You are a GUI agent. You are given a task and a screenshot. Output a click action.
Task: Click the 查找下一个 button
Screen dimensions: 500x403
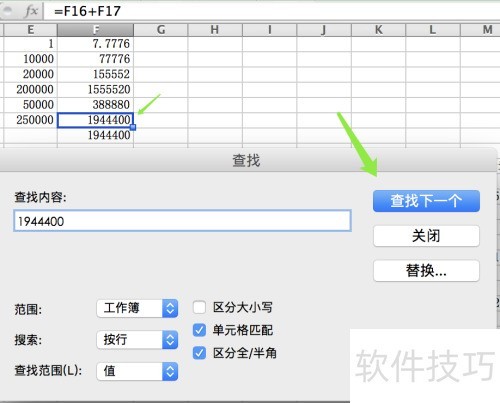point(426,201)
